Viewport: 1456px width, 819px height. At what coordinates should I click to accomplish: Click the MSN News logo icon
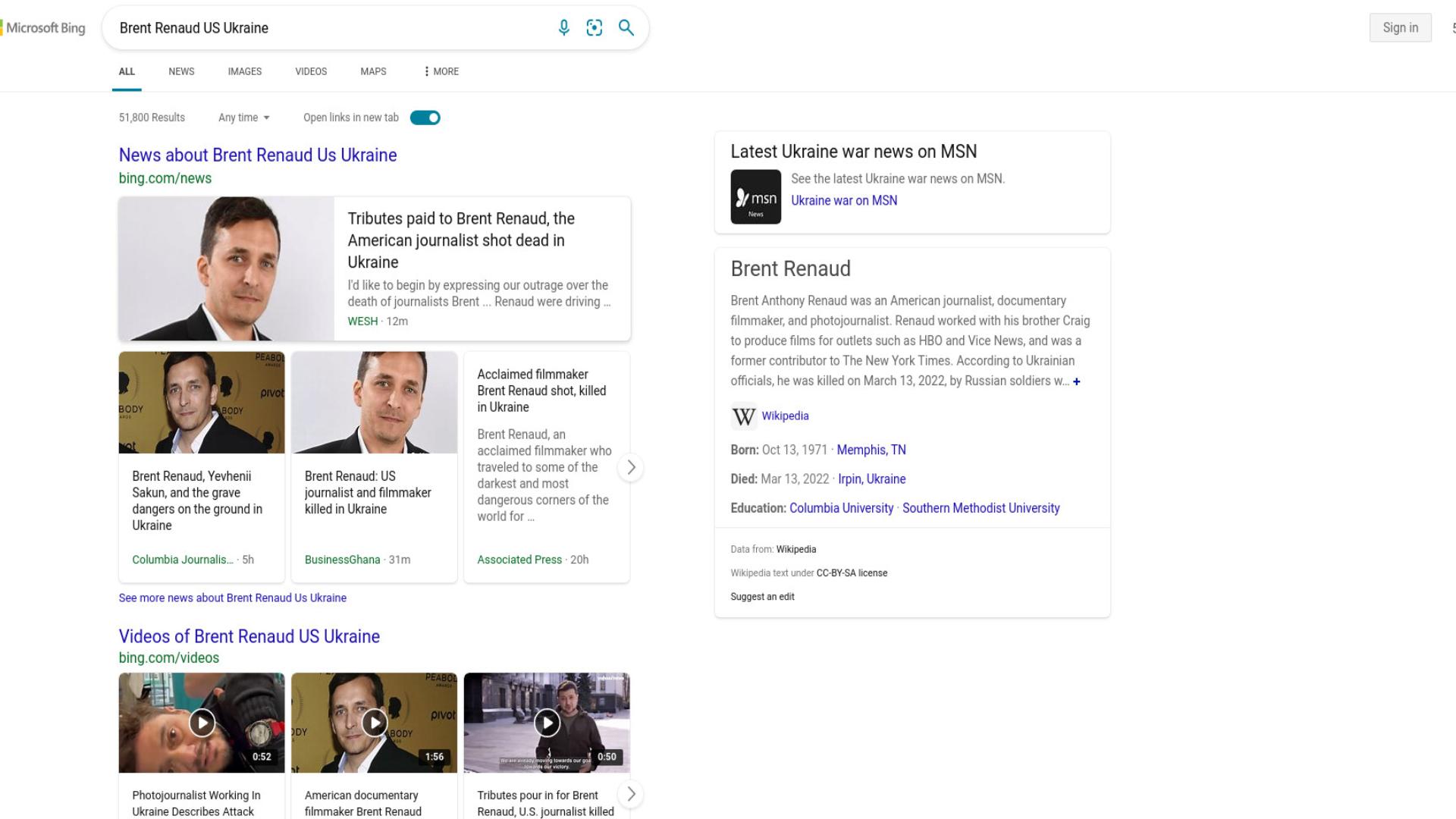(755, 196)
